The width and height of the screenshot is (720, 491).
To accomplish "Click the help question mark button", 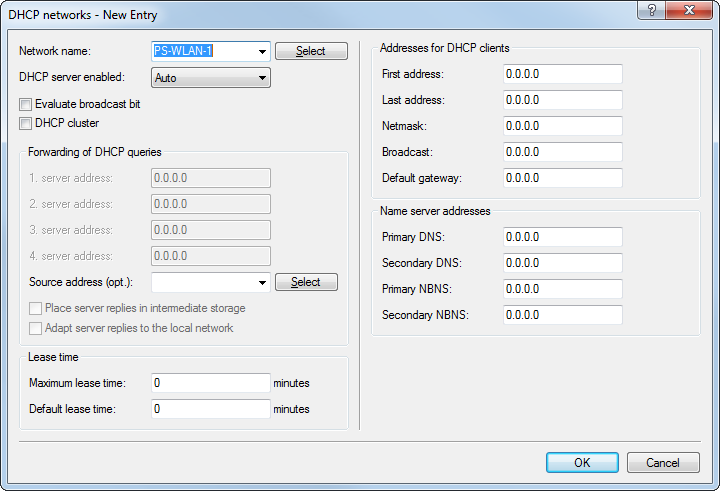I will (x=651, y=12).
